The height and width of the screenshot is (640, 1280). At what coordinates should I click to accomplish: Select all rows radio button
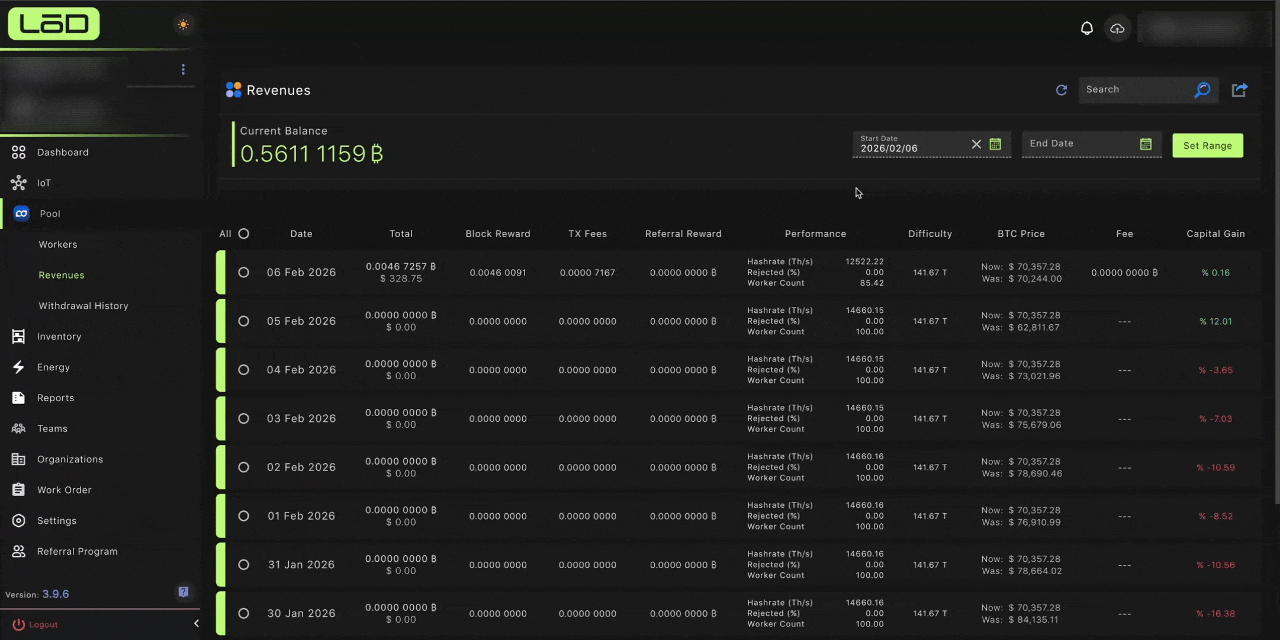[243, 234]
